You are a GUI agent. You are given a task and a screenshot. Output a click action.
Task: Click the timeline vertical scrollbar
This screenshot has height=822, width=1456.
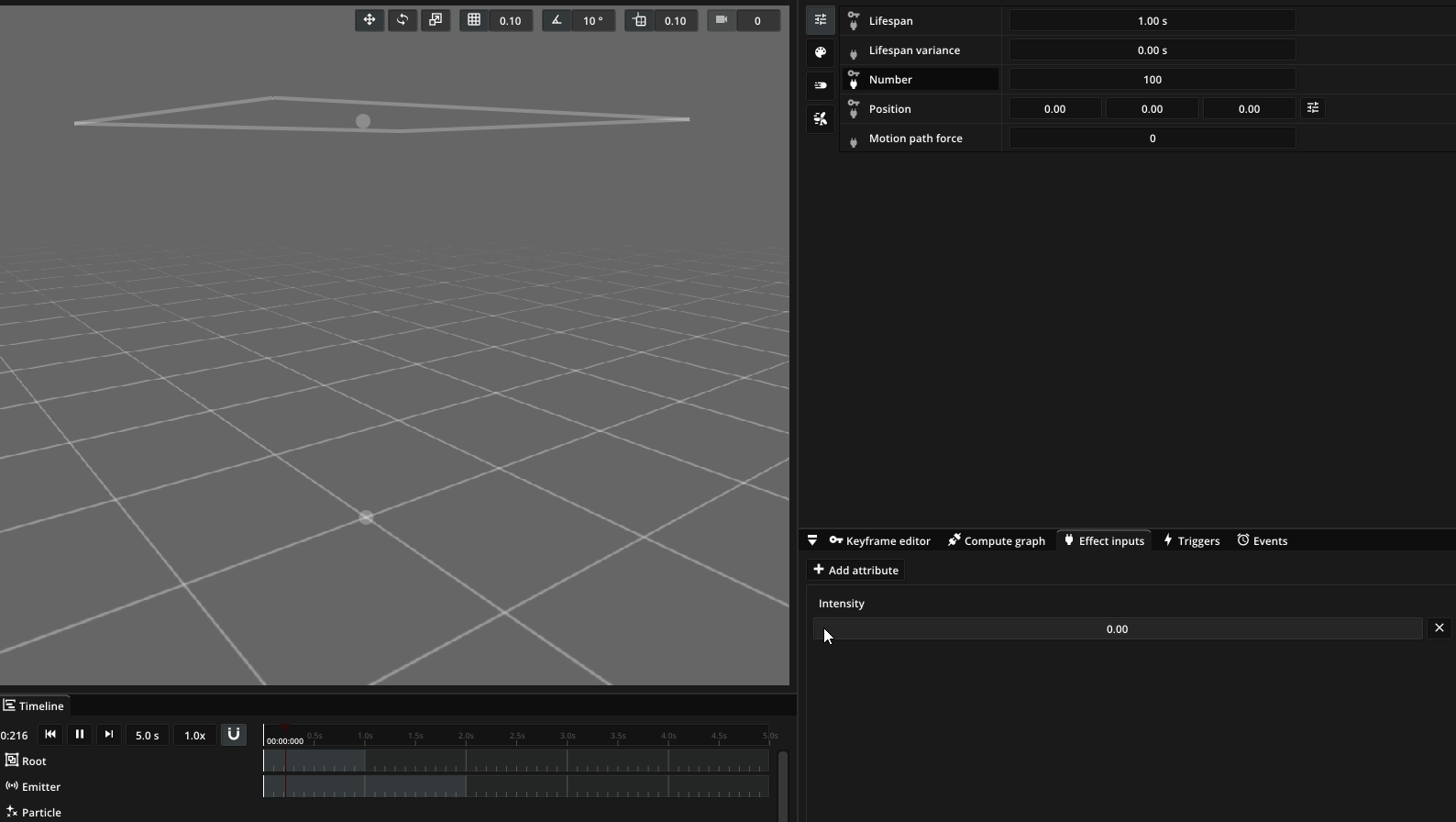[783, 786]
